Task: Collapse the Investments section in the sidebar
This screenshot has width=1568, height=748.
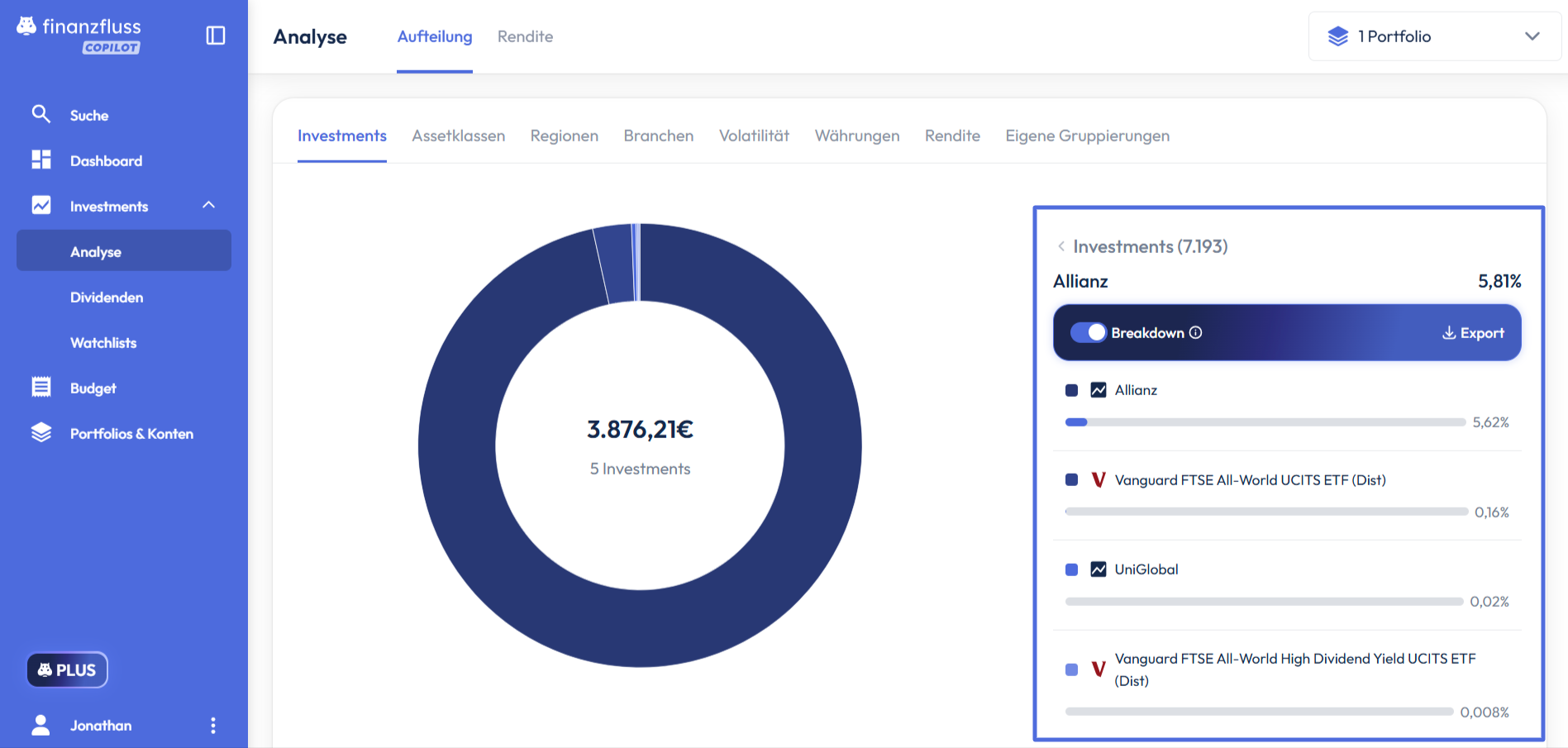Action: click(x=209, y=205)
